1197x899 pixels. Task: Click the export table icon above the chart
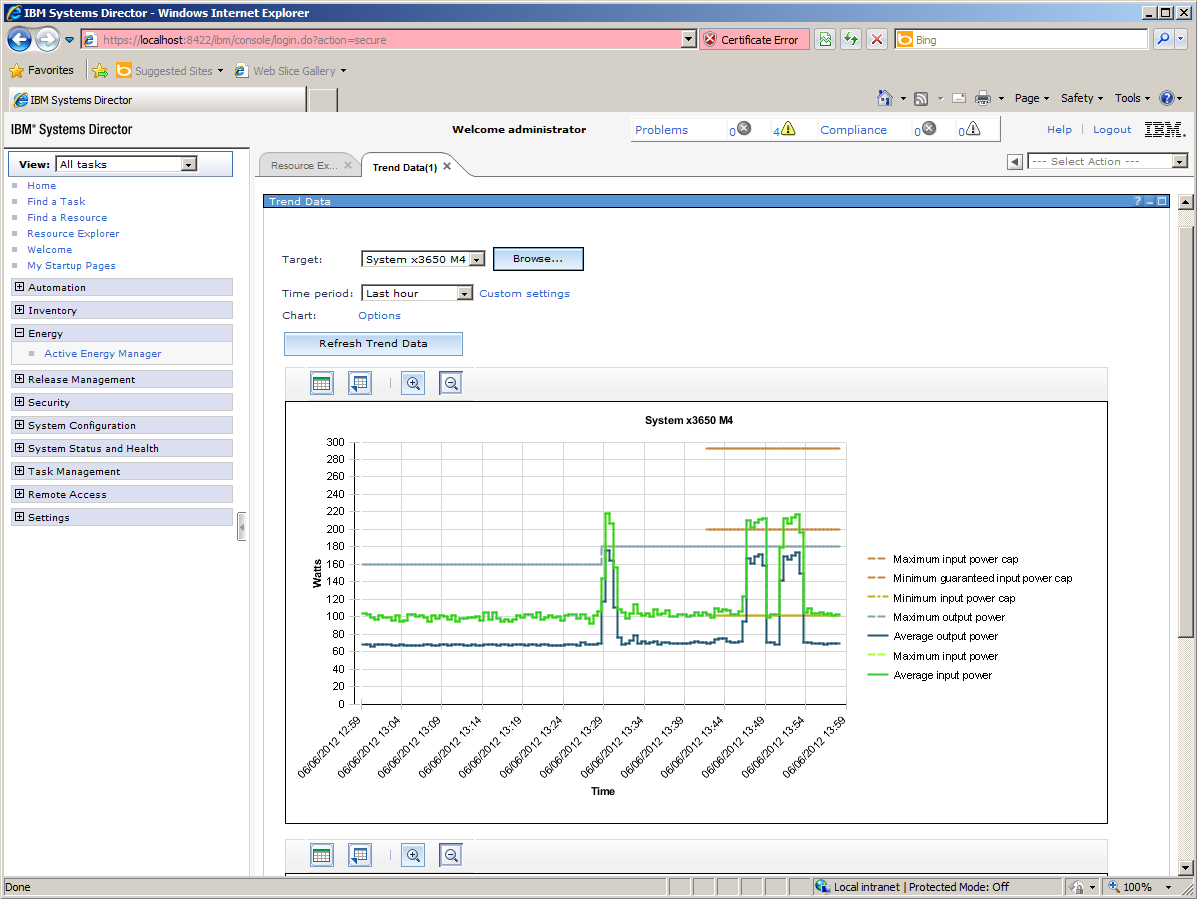(360, 383)
